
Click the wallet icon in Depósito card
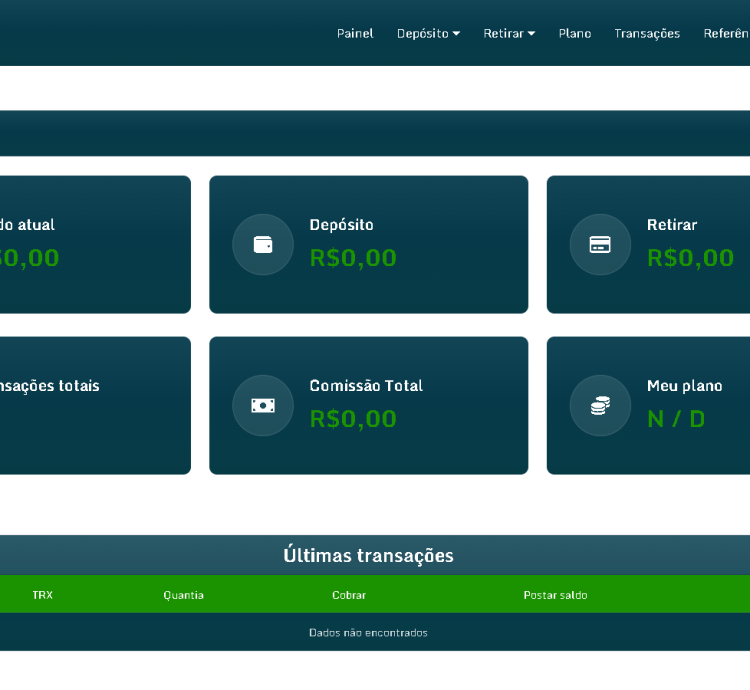[x=263, y=245]
